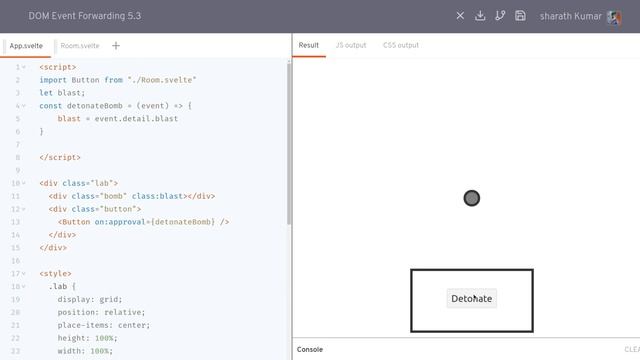Switch to CSS output tab
Screen dimensions: 640x360
coord(401,45)
